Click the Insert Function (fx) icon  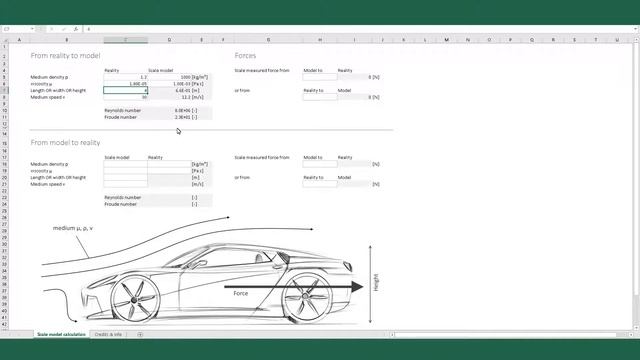point(76,29)
